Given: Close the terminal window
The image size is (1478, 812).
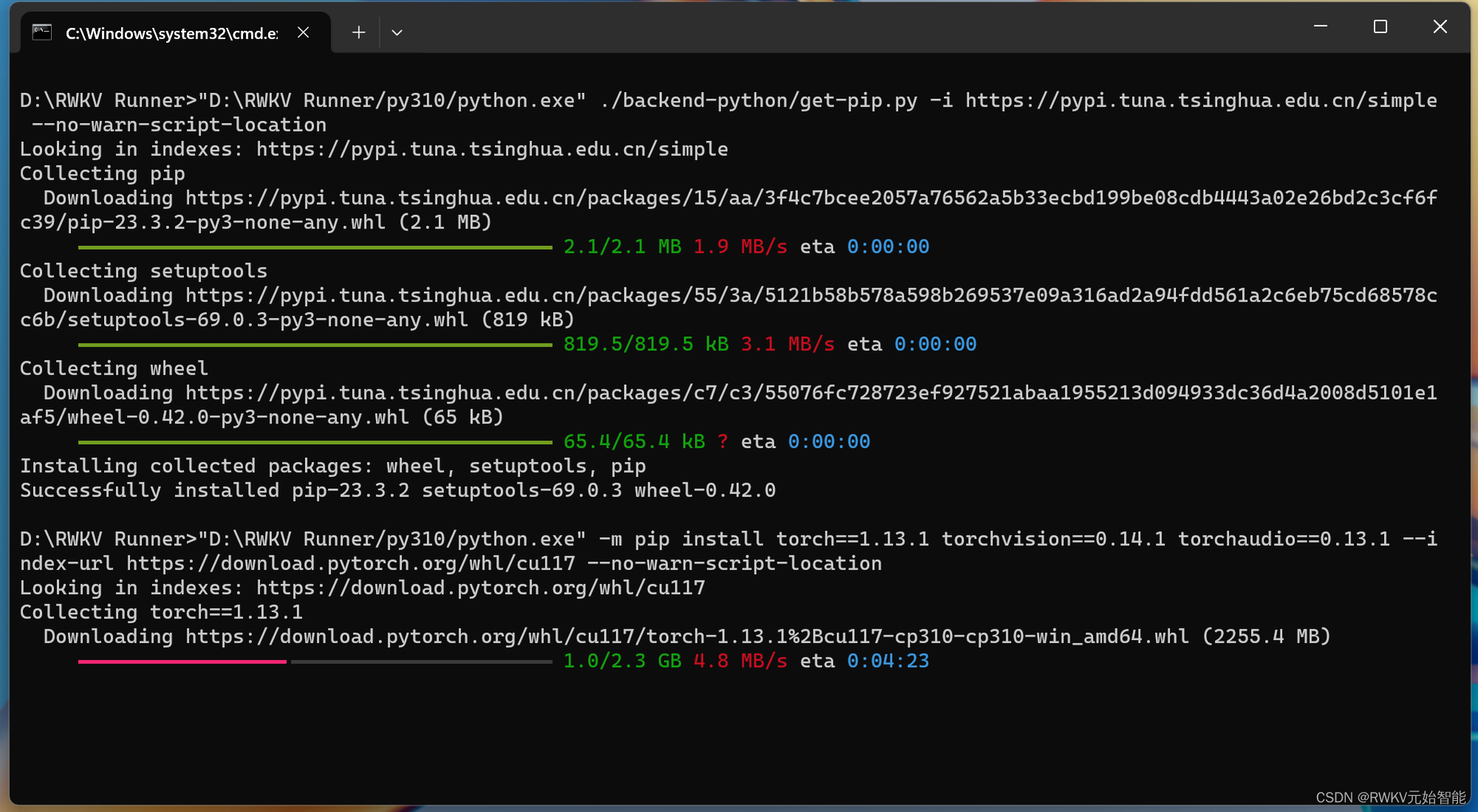Looking at the screenshot, I should 1440,27.
